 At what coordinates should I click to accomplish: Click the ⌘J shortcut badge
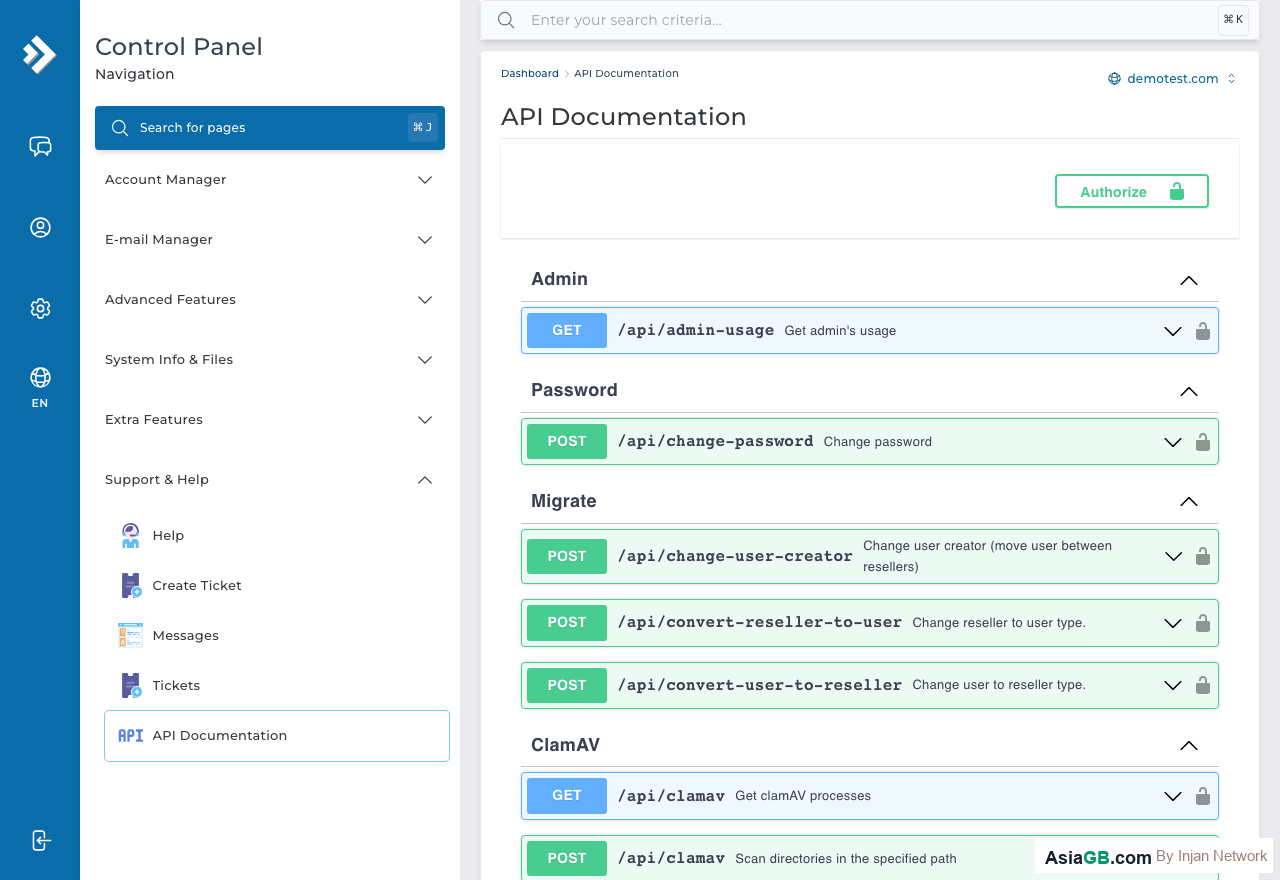[x=422, y=128]
